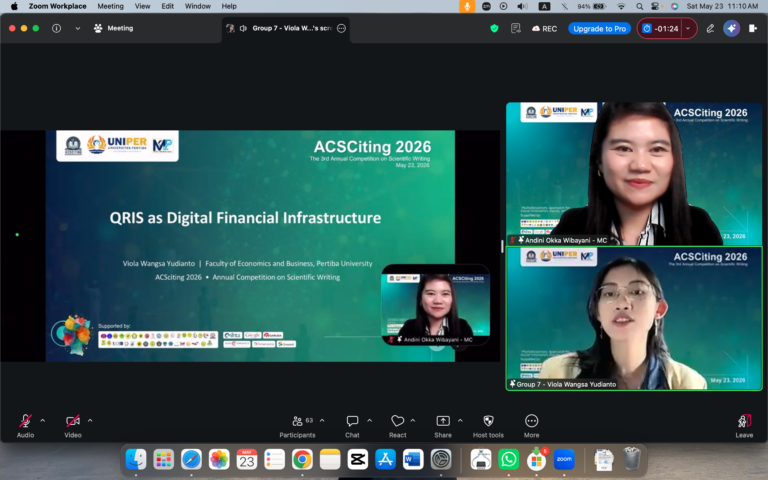The image size is (768, 480).
Task: Open Google Chrome from the Dock
Action: click(x=302, y=459)
